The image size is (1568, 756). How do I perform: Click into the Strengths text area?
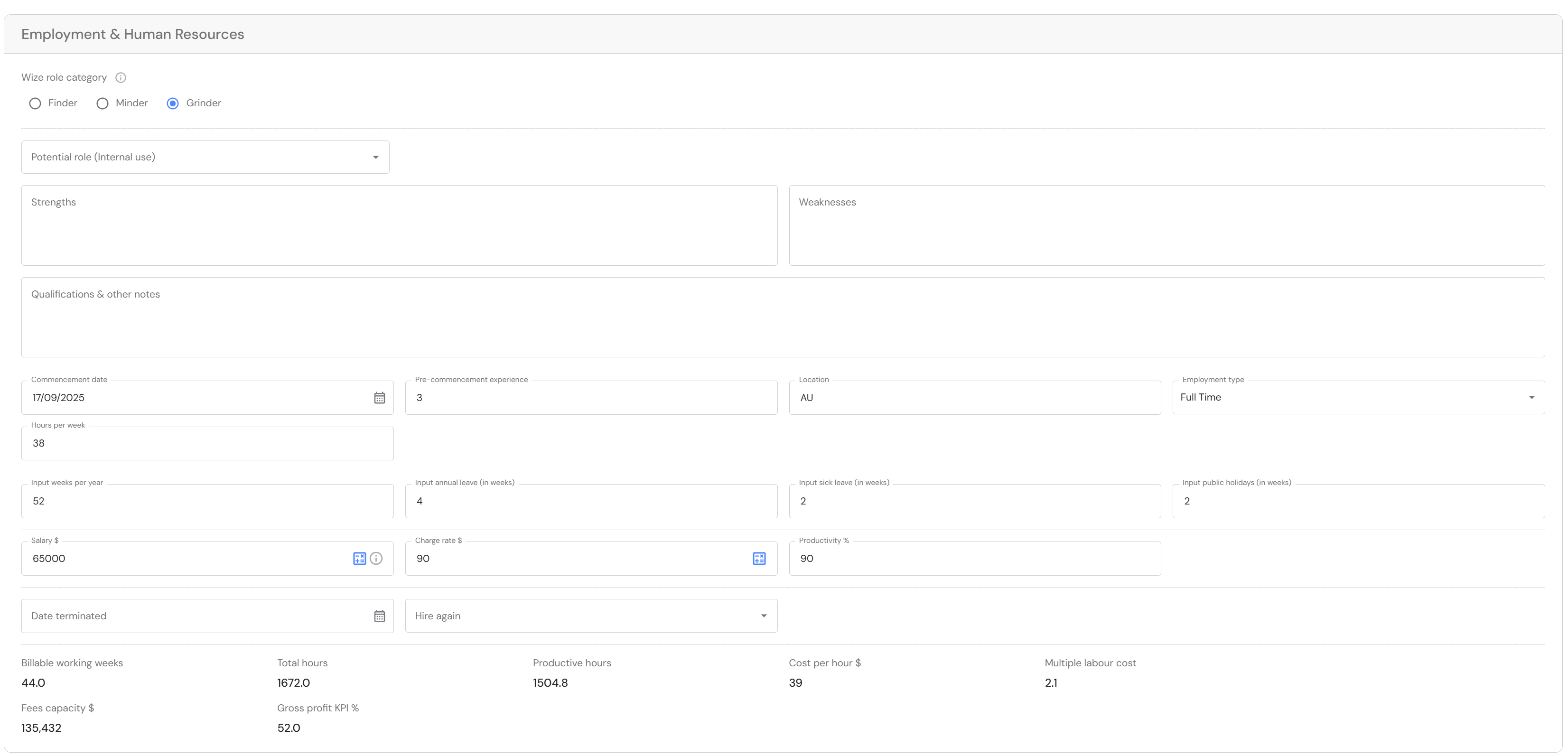[x=399, y=225]
